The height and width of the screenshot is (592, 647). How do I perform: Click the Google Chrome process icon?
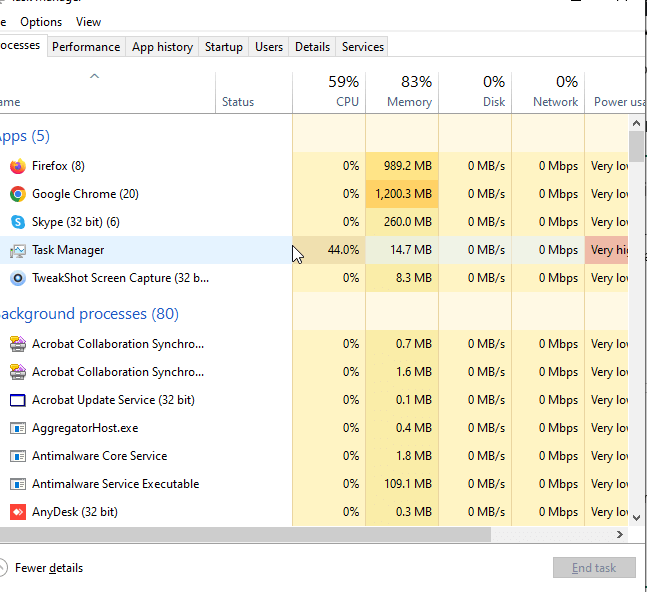17,194
